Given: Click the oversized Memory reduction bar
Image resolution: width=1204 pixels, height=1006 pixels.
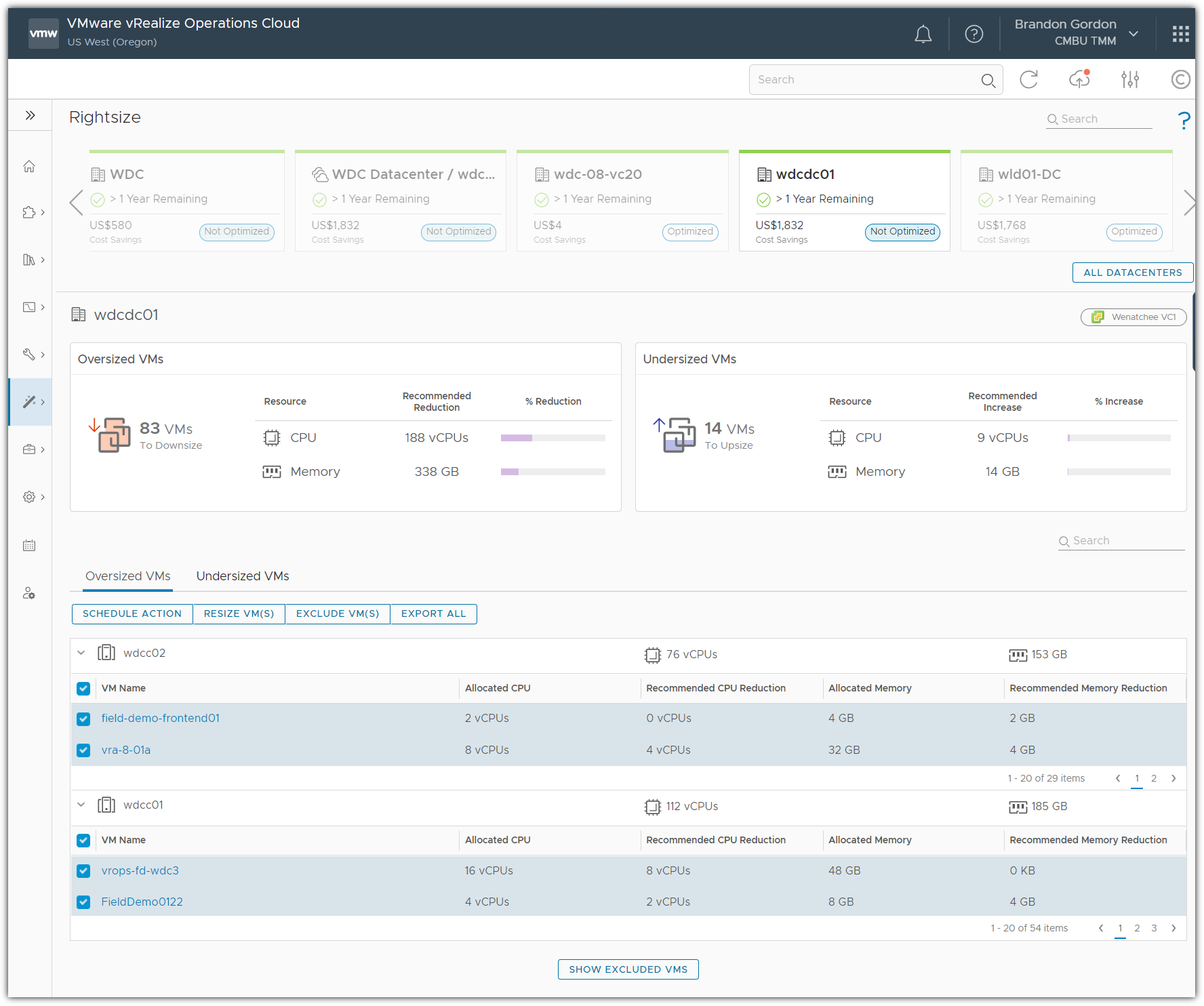Looking at the screenshot, I should pyautogui.click(x=553, y=472).
